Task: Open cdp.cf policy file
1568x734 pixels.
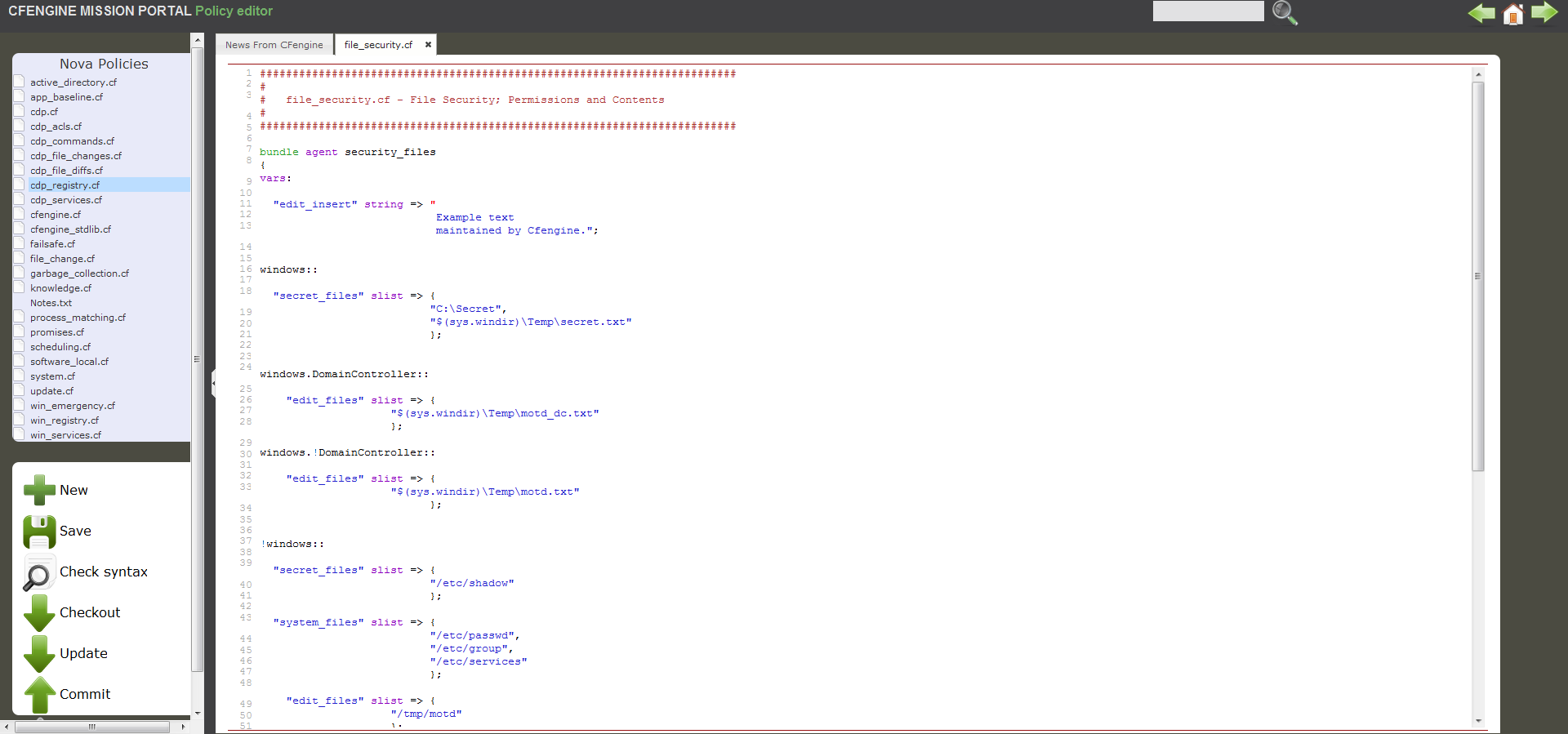Action: (44, 112)
